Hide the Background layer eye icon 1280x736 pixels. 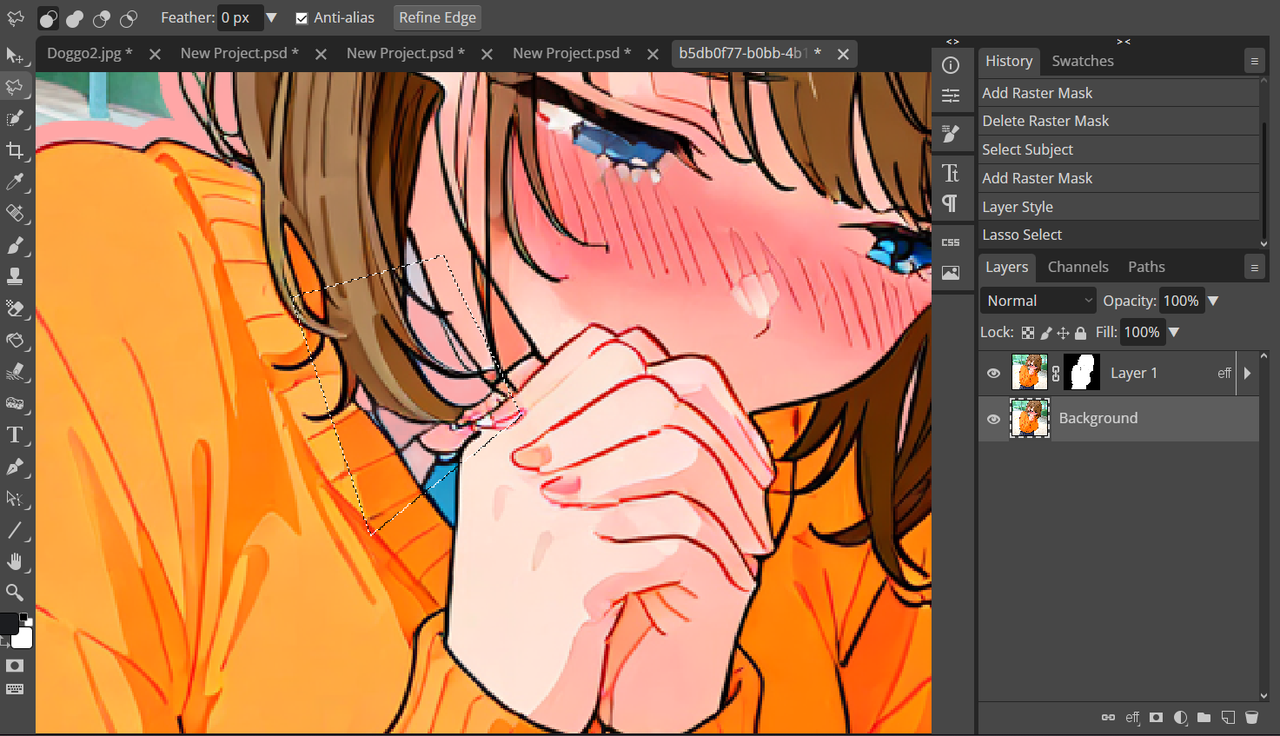(993, 419)
